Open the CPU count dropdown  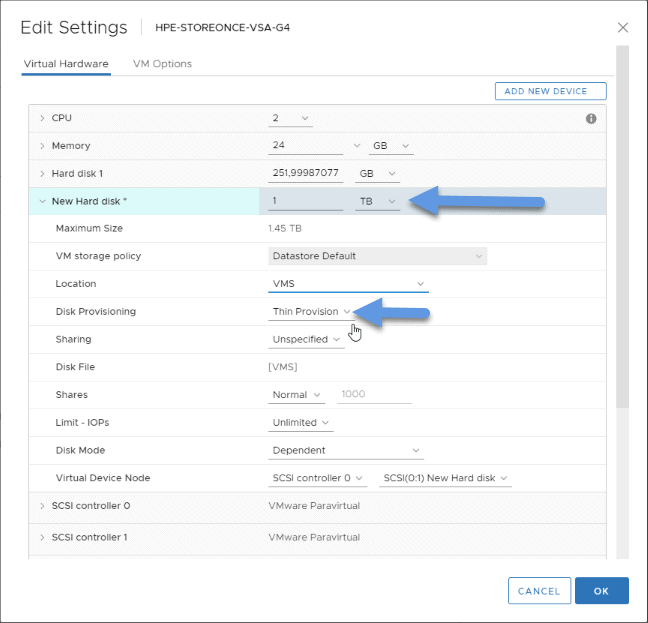(291, 118)
